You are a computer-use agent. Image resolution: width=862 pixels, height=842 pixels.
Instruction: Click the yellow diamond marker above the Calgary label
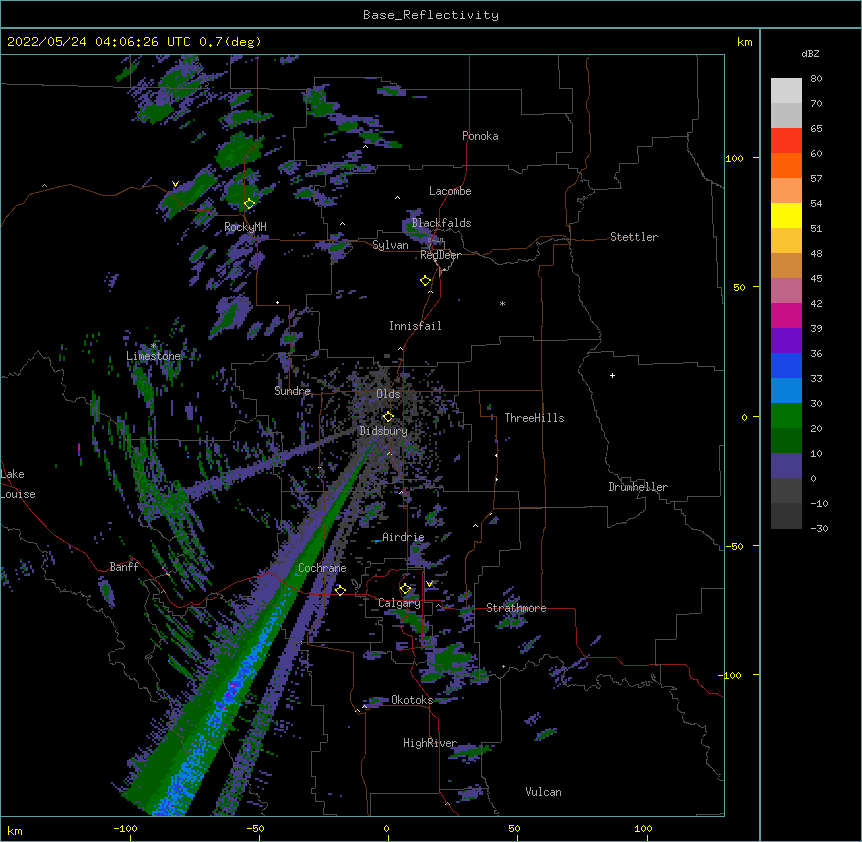[x=405, y=589]
